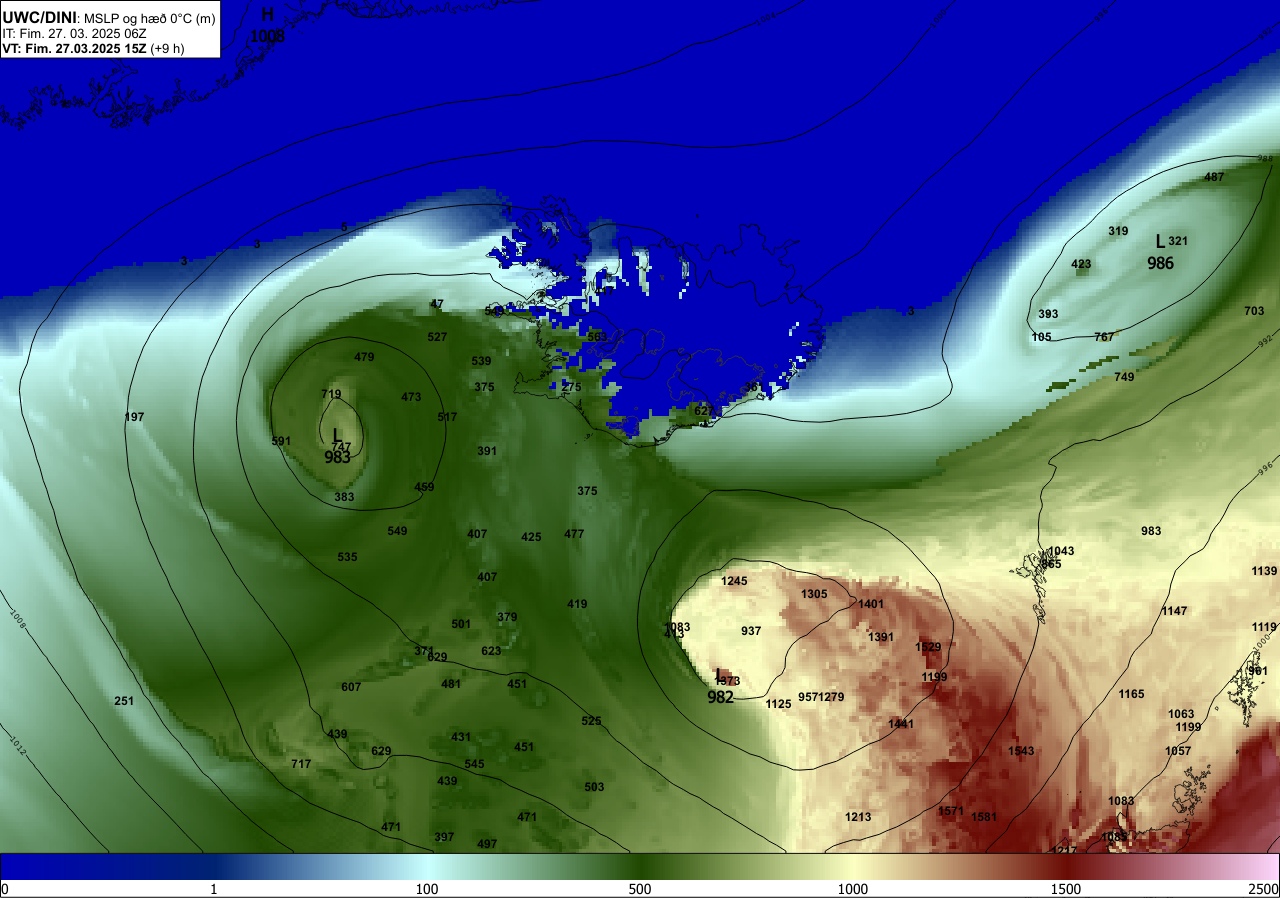Click the 1012 isobar label
The height and width of the screenshot is (898, 1280).
(17, 745)
